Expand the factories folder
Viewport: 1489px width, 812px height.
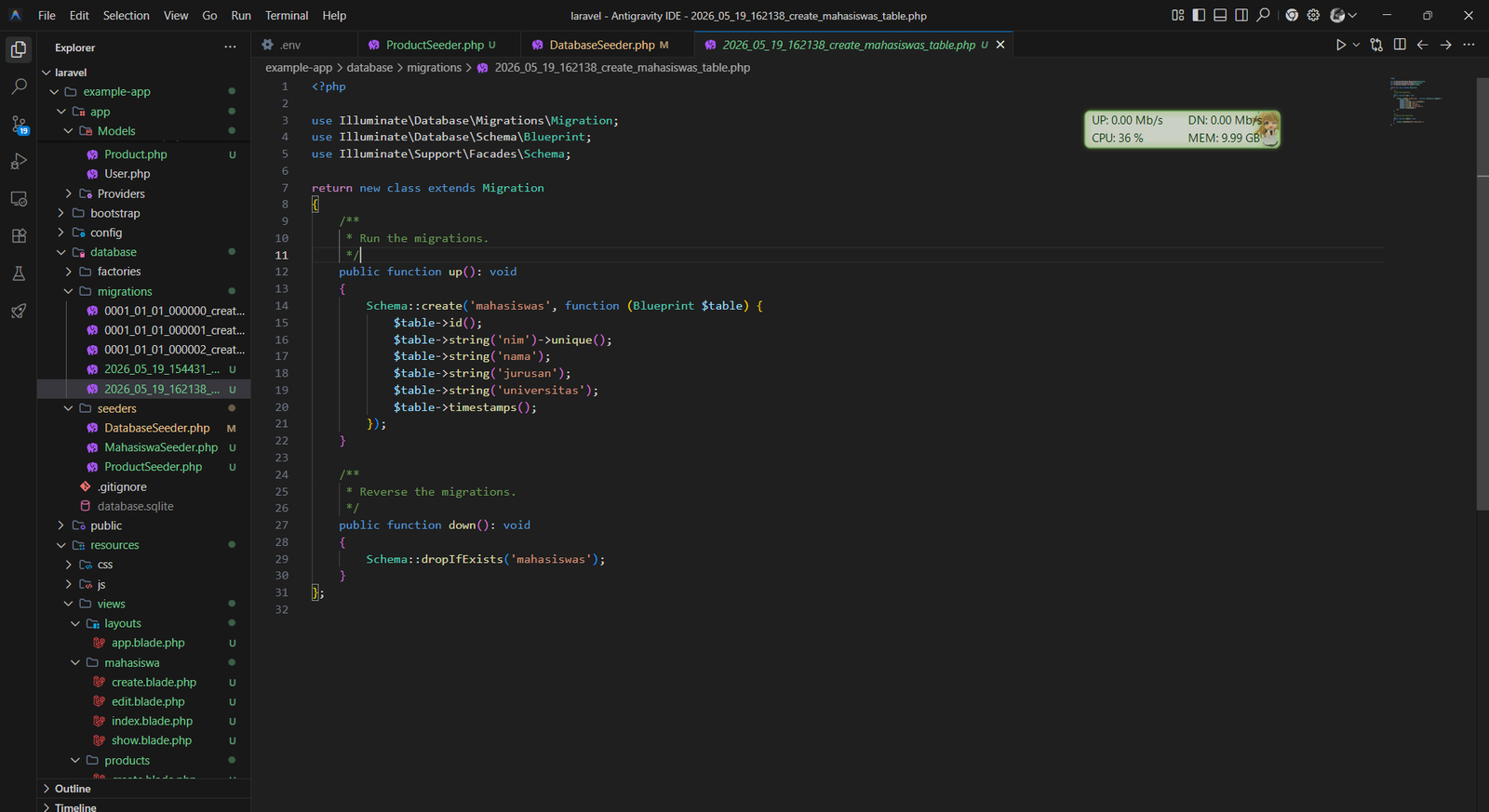pos(143,272)
